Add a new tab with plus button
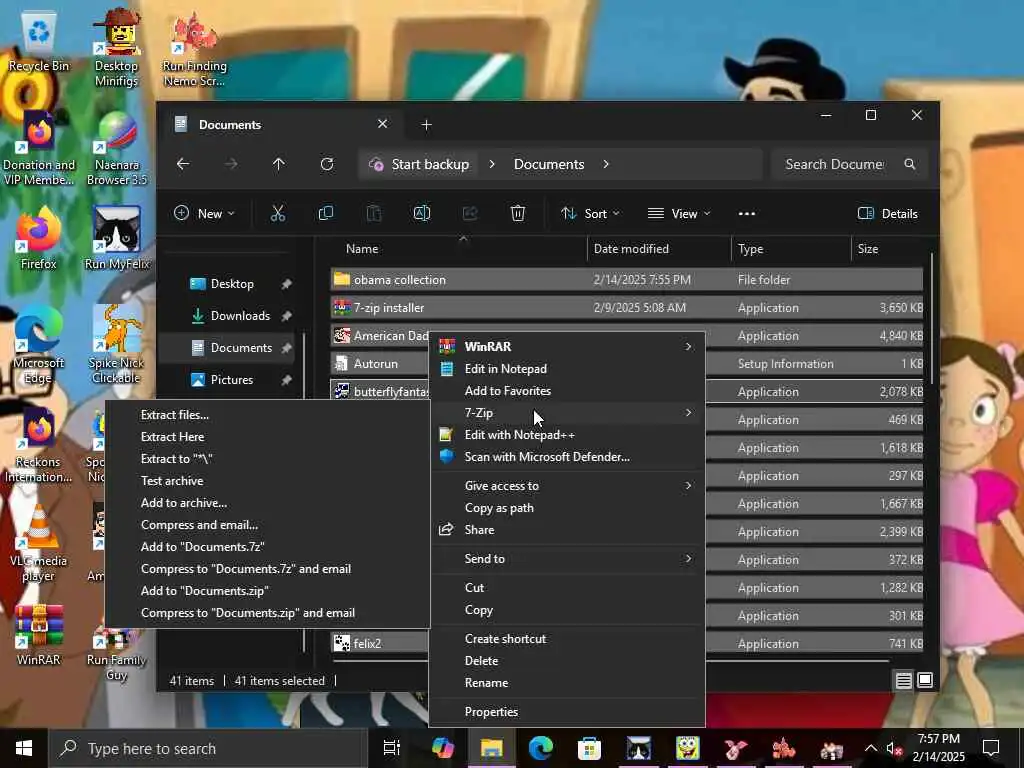Image resolution: width=1024 pixels, height=768 pixels. coord(426,125)
